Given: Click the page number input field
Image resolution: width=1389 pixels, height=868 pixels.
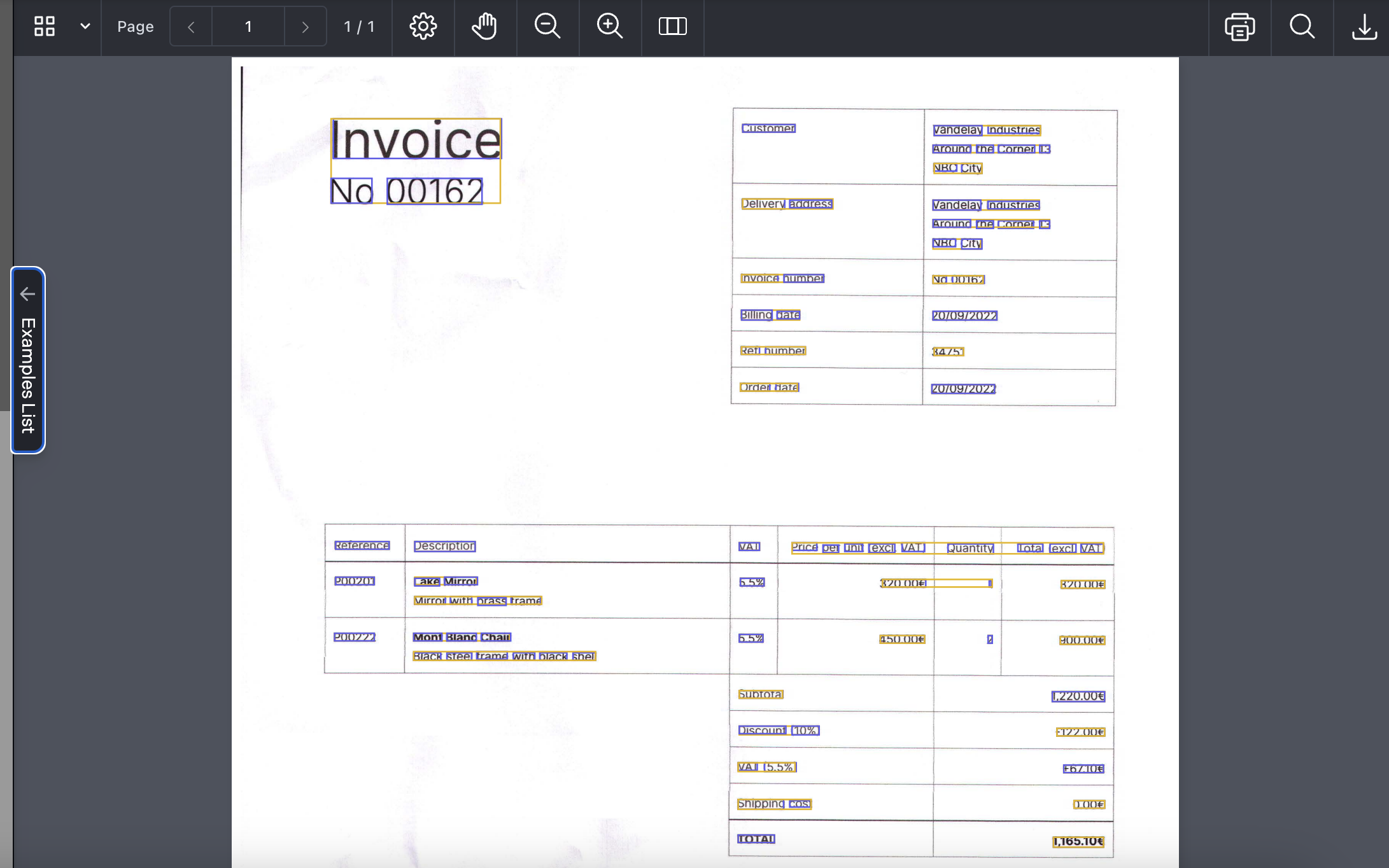Looking at the screenshot, I should click(248, 27).
